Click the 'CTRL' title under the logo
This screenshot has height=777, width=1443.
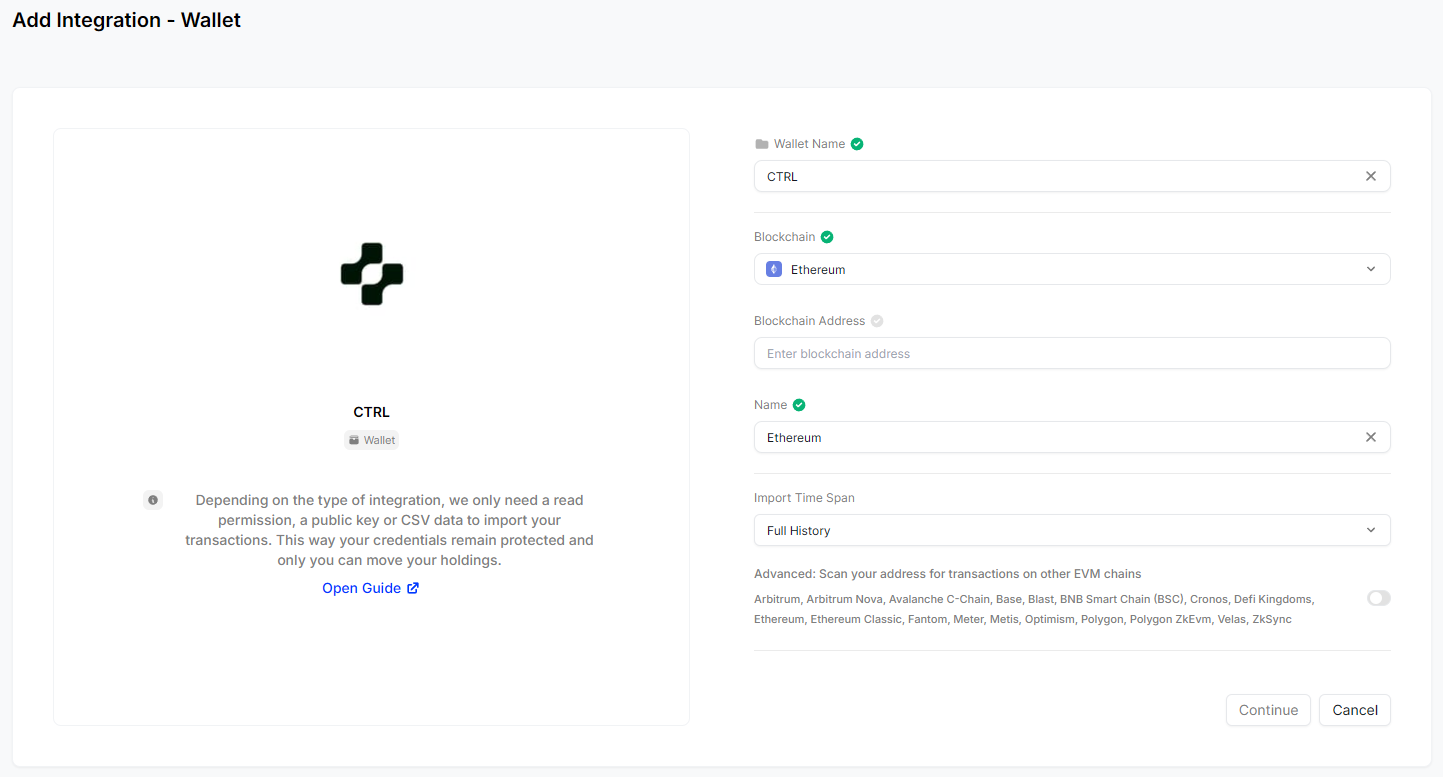coord(372,412)
